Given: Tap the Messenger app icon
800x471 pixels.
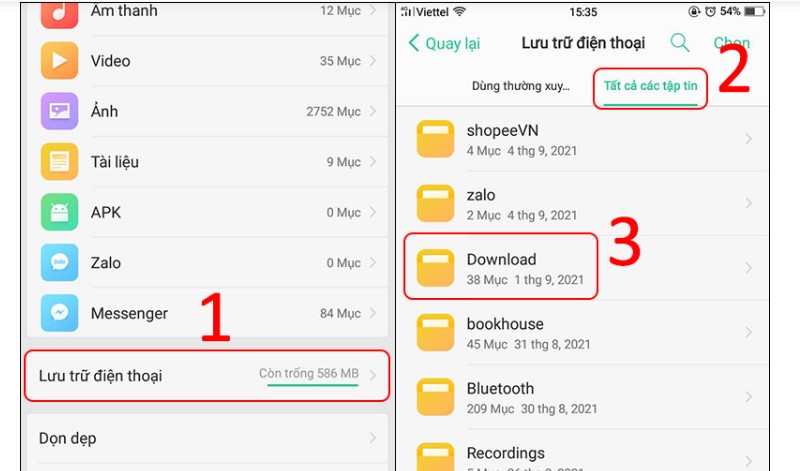Looking at the screenshot, I should (60, 313).
